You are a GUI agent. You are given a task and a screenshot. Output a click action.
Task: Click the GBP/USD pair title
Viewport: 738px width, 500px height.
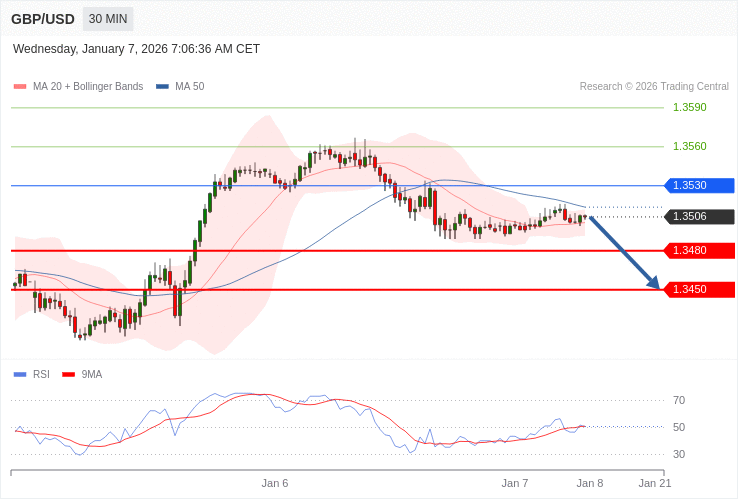43,19
